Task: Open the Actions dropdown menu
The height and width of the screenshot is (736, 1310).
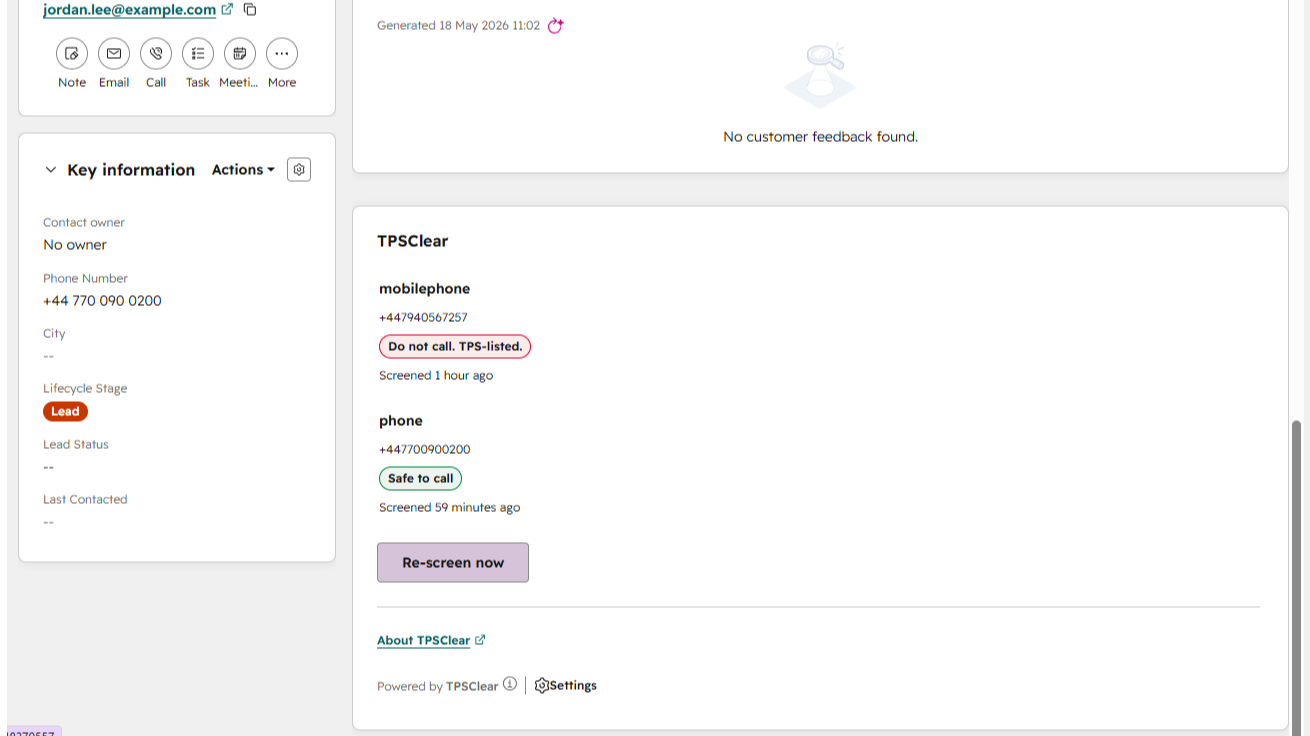Action: click(243, 170)
